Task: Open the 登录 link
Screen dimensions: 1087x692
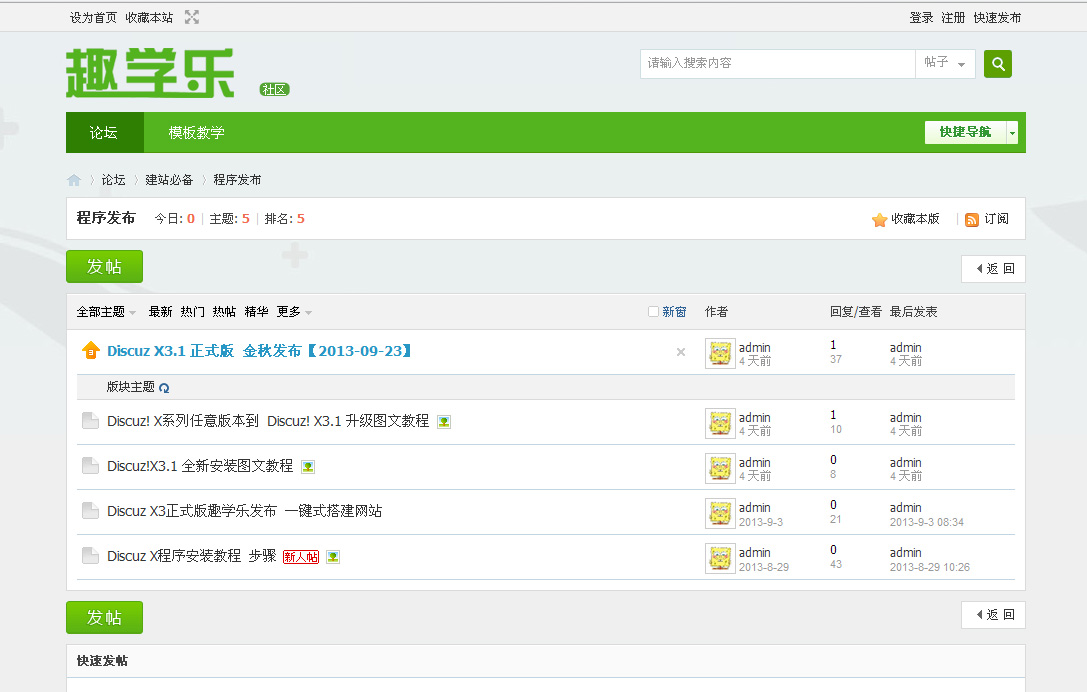Action: (x=921, y=18)
